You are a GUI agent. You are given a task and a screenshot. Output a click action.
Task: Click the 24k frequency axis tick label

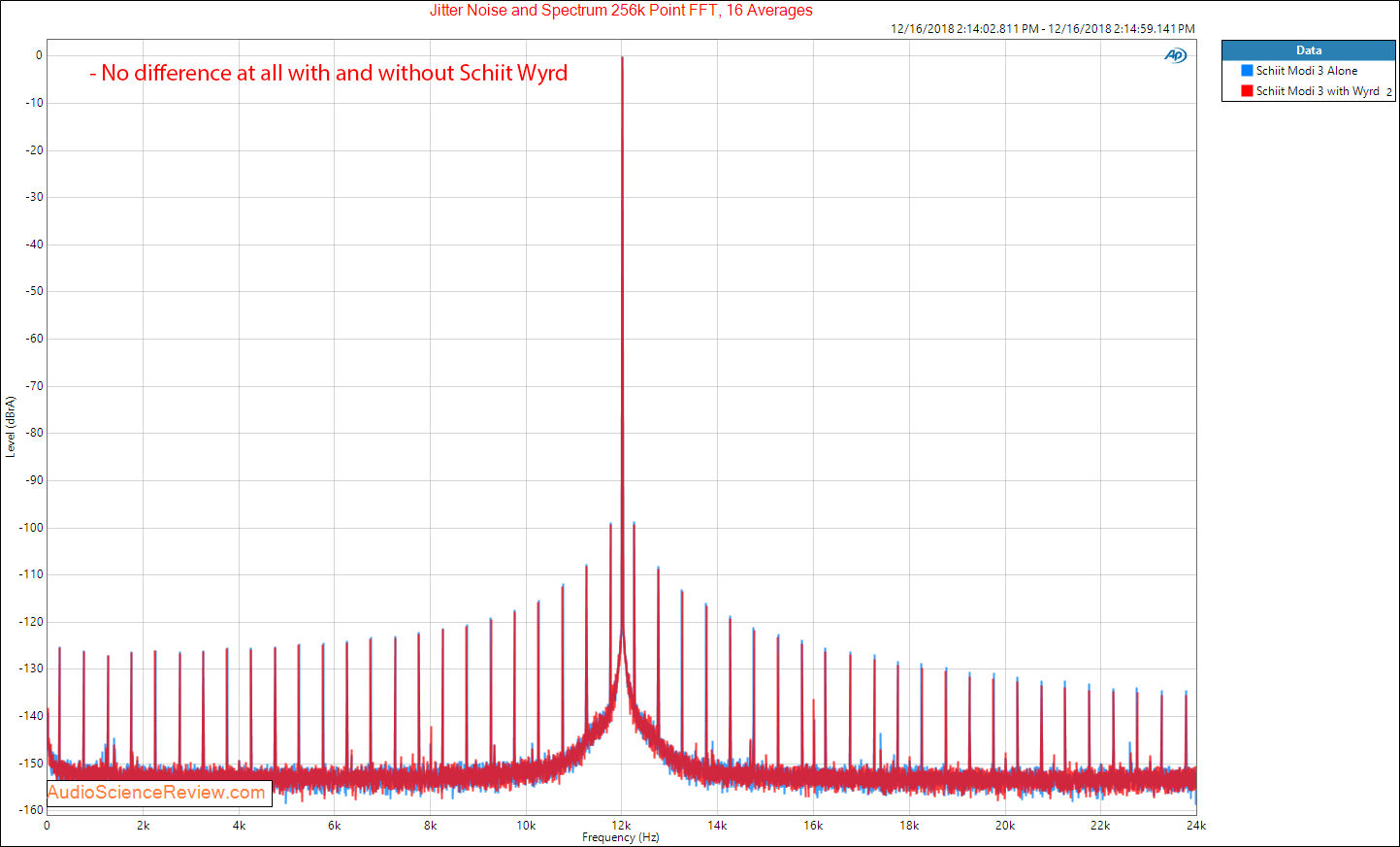pos(1195,826)
